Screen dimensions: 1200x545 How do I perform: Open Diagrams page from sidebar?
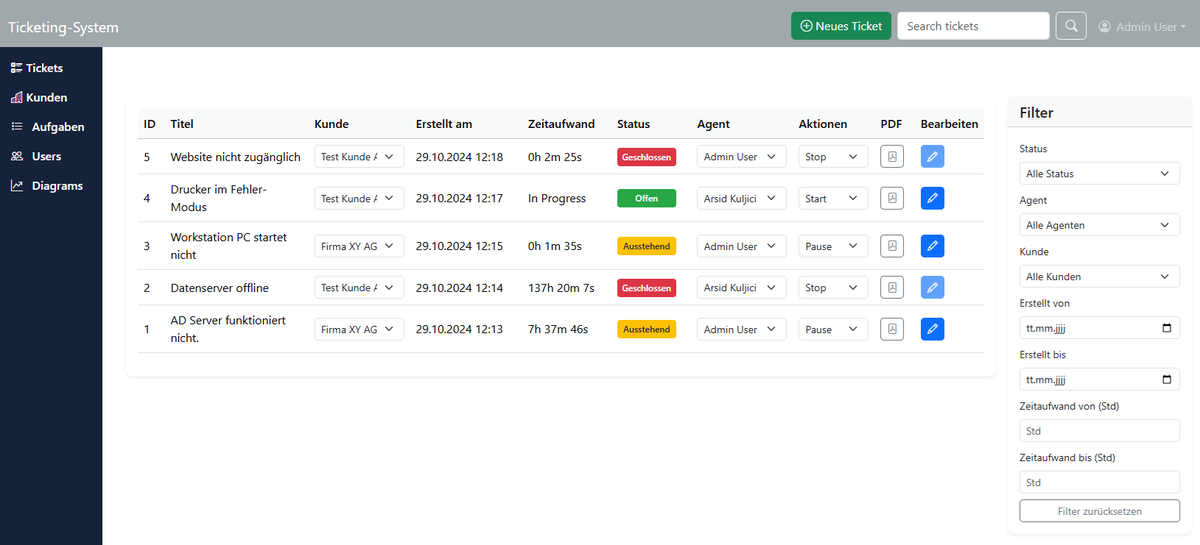pos(56,186)
